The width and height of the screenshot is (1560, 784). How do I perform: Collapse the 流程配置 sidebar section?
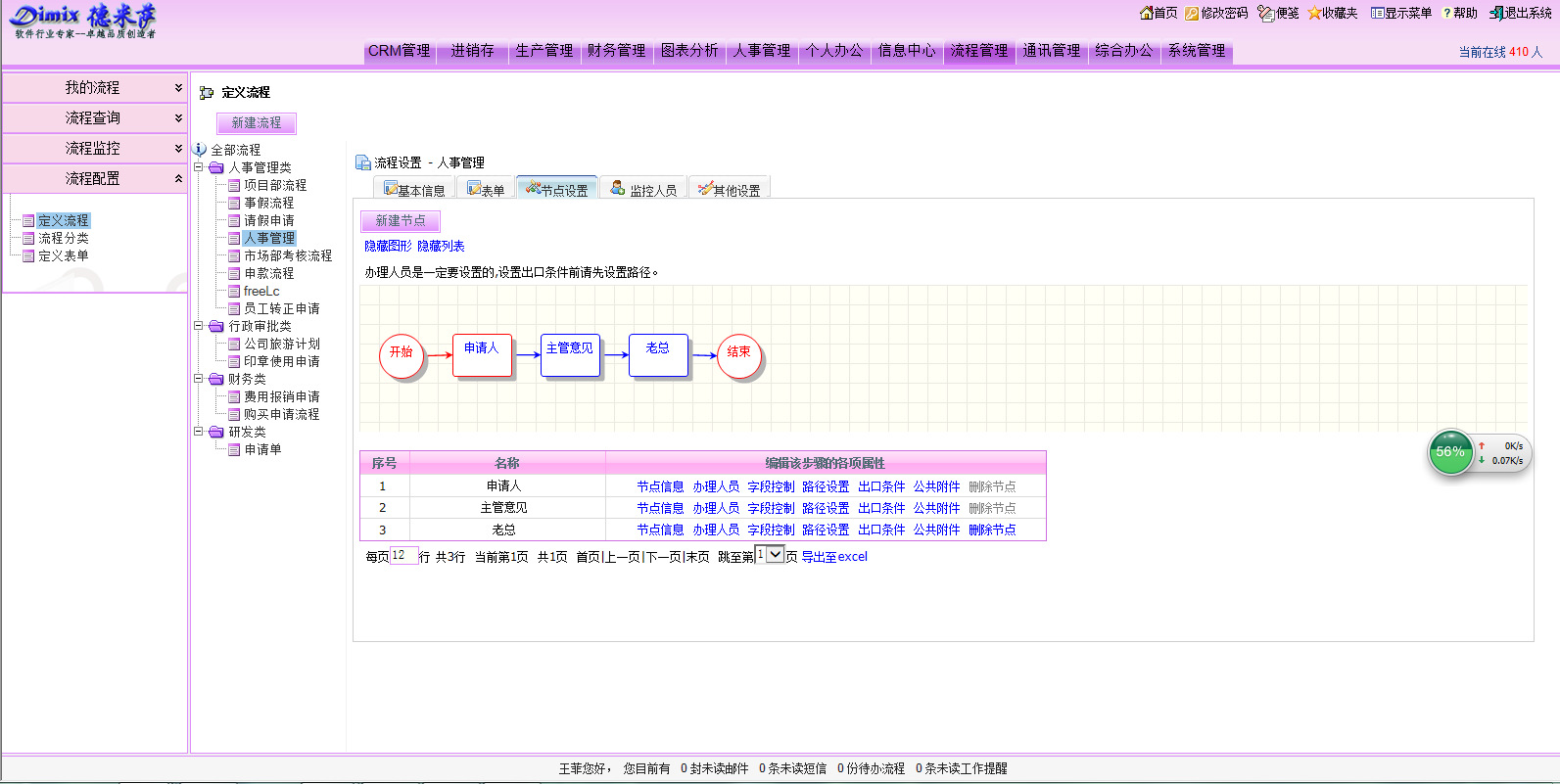point(178,178)
